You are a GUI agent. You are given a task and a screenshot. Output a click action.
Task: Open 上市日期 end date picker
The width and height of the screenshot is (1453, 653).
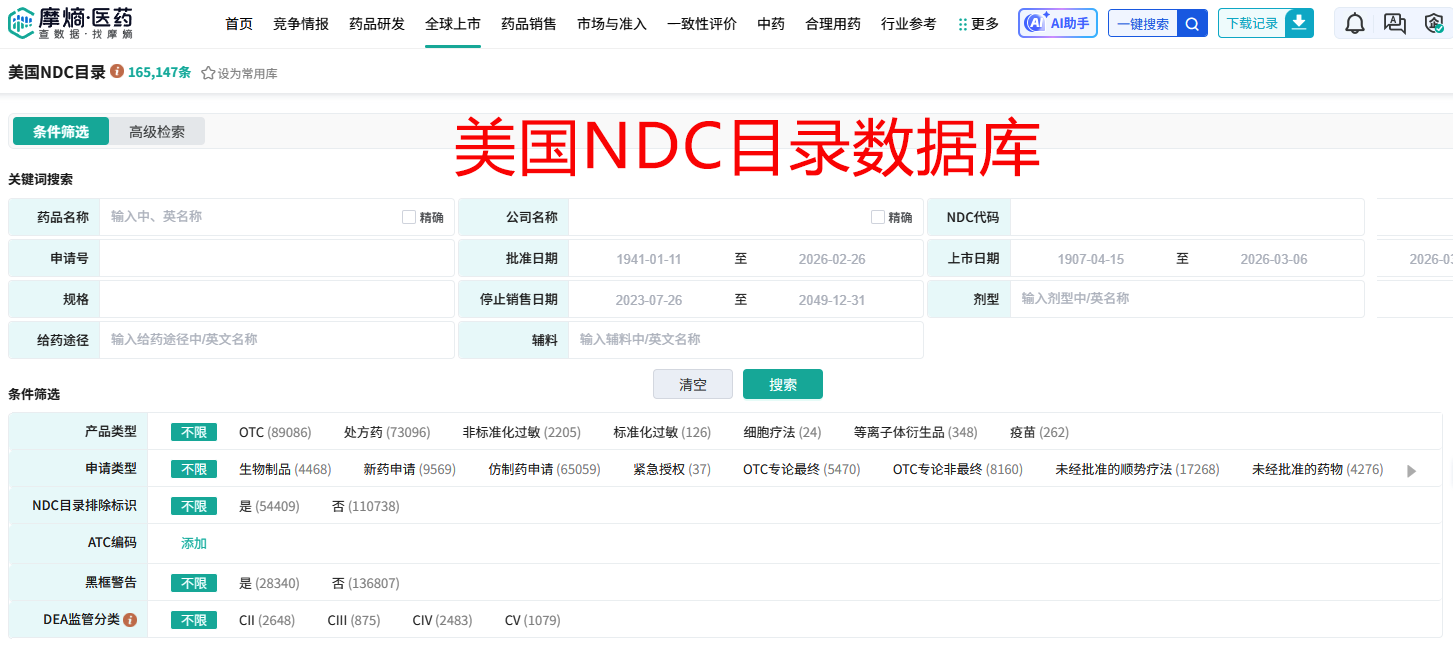click(1274, 259)
